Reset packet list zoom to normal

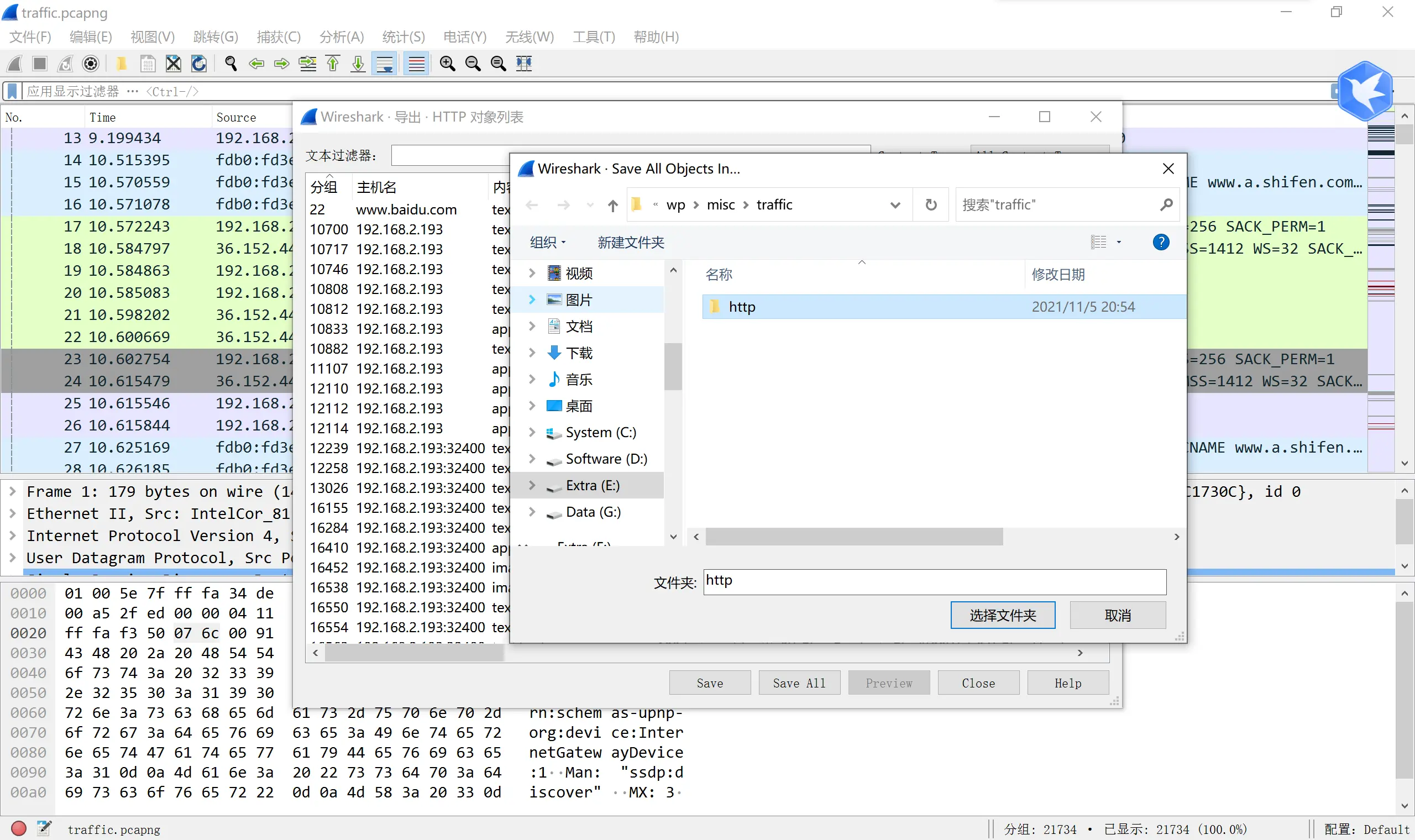[498, 64]
